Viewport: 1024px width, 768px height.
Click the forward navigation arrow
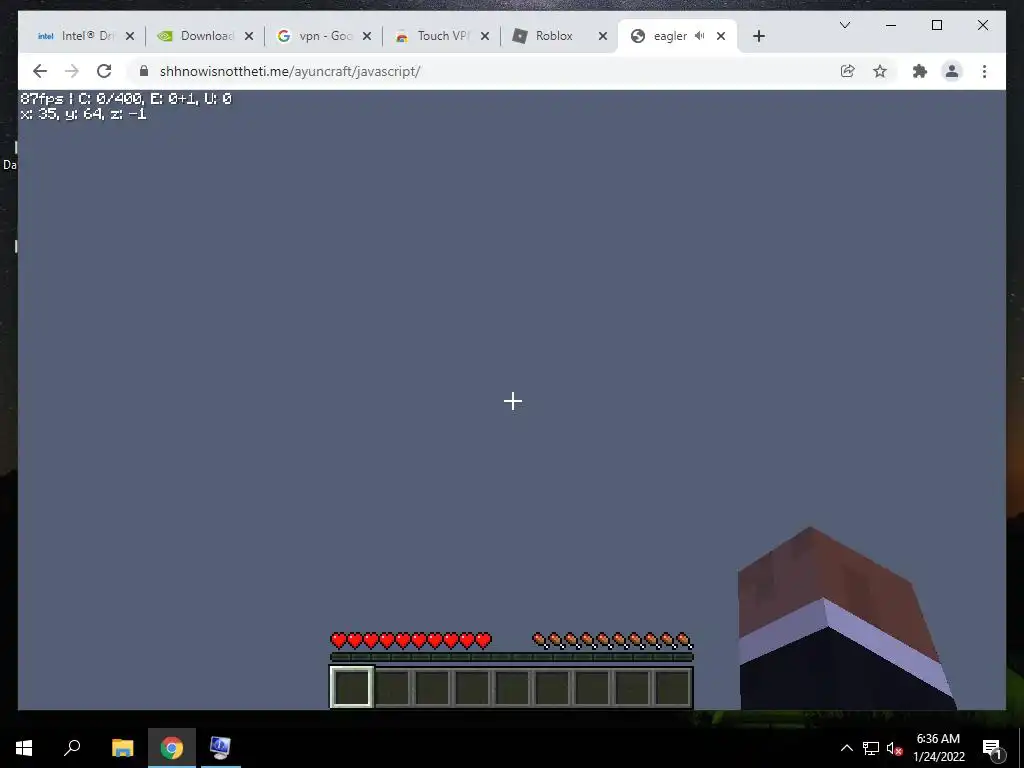pos(72,71)
